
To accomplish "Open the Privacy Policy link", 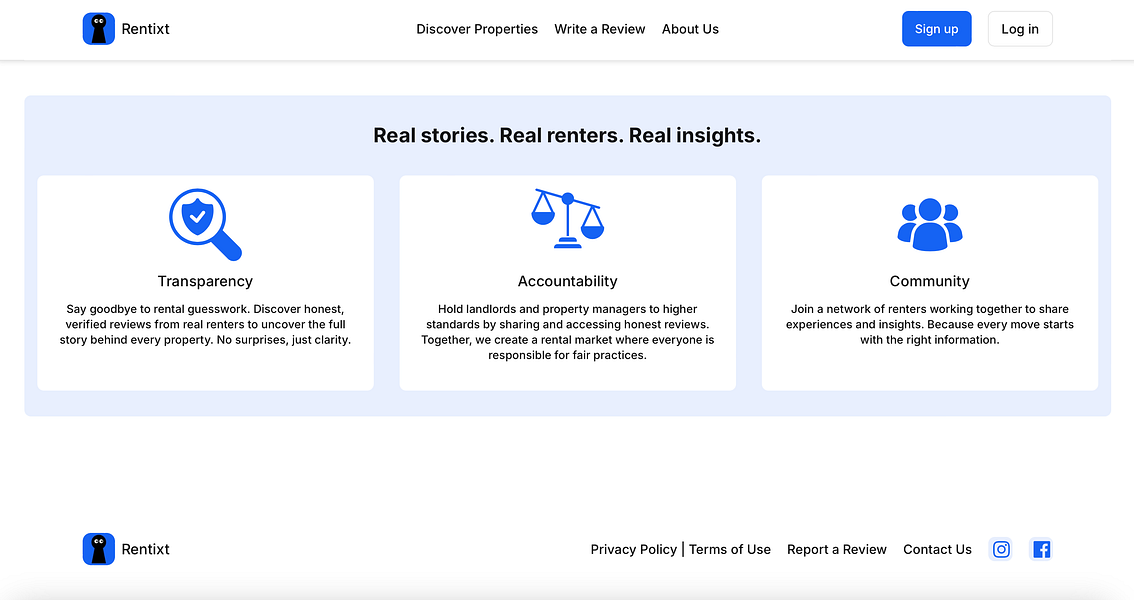I will coord(634,549).
